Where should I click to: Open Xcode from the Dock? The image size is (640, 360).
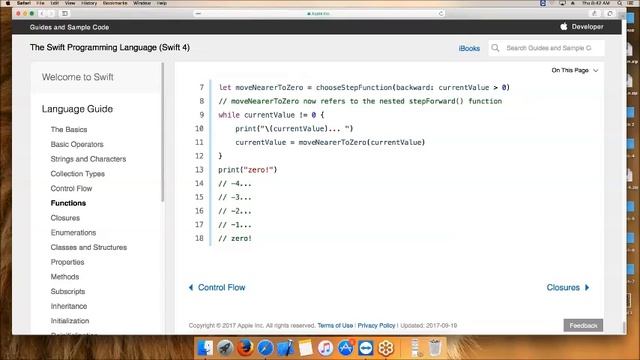click(285, 348)
